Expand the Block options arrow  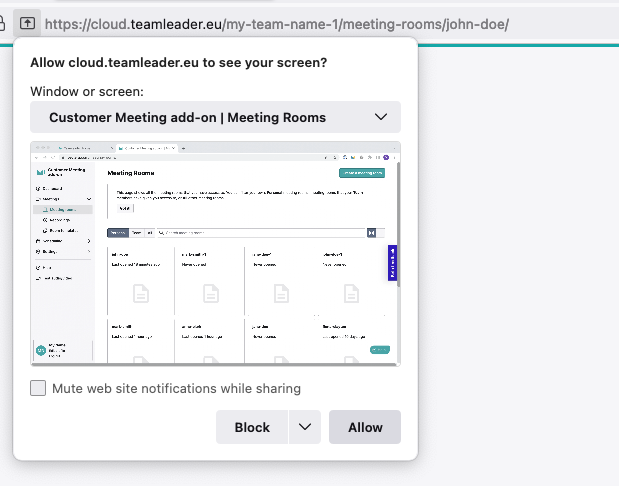pyautogui.click(x=305, y=427)
